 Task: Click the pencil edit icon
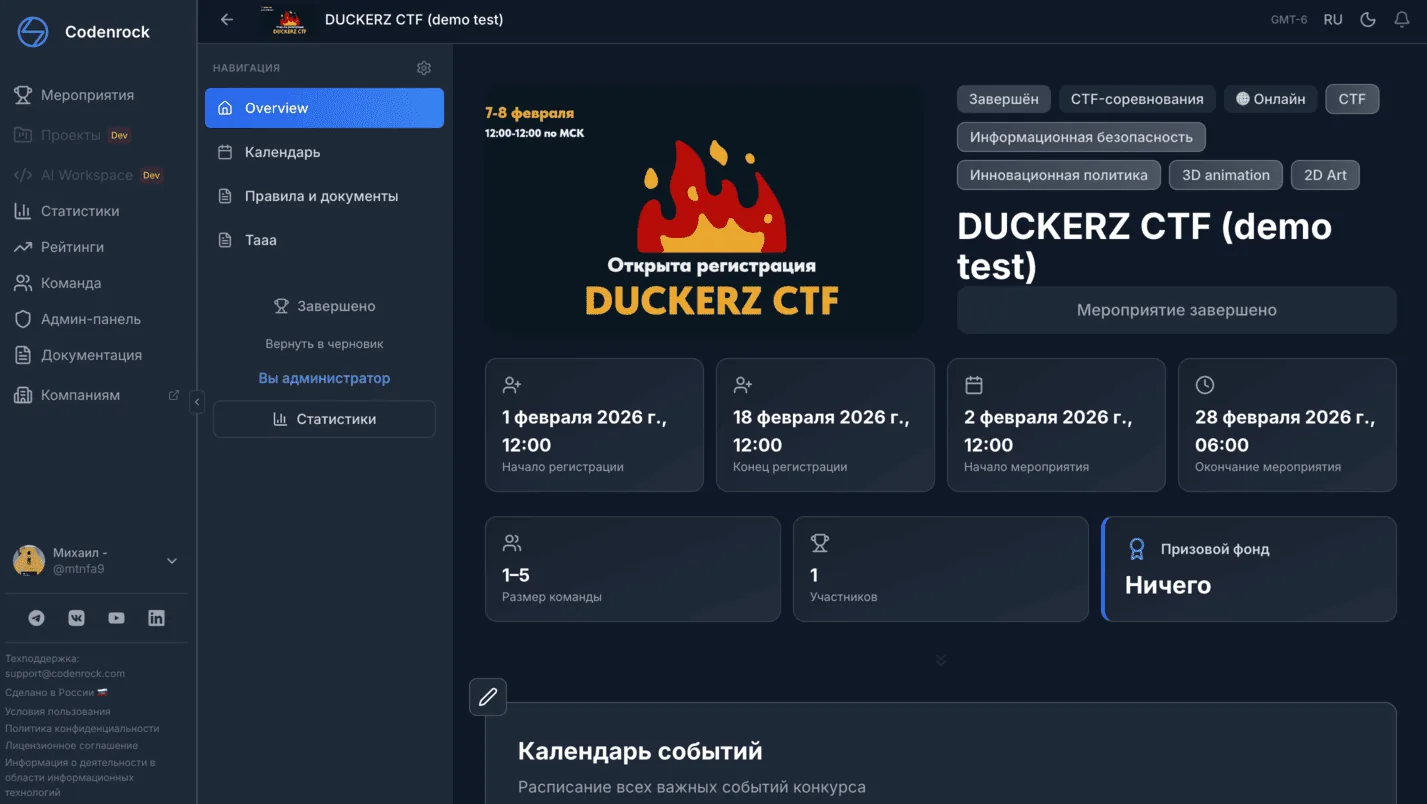click(x=488, y=697)
